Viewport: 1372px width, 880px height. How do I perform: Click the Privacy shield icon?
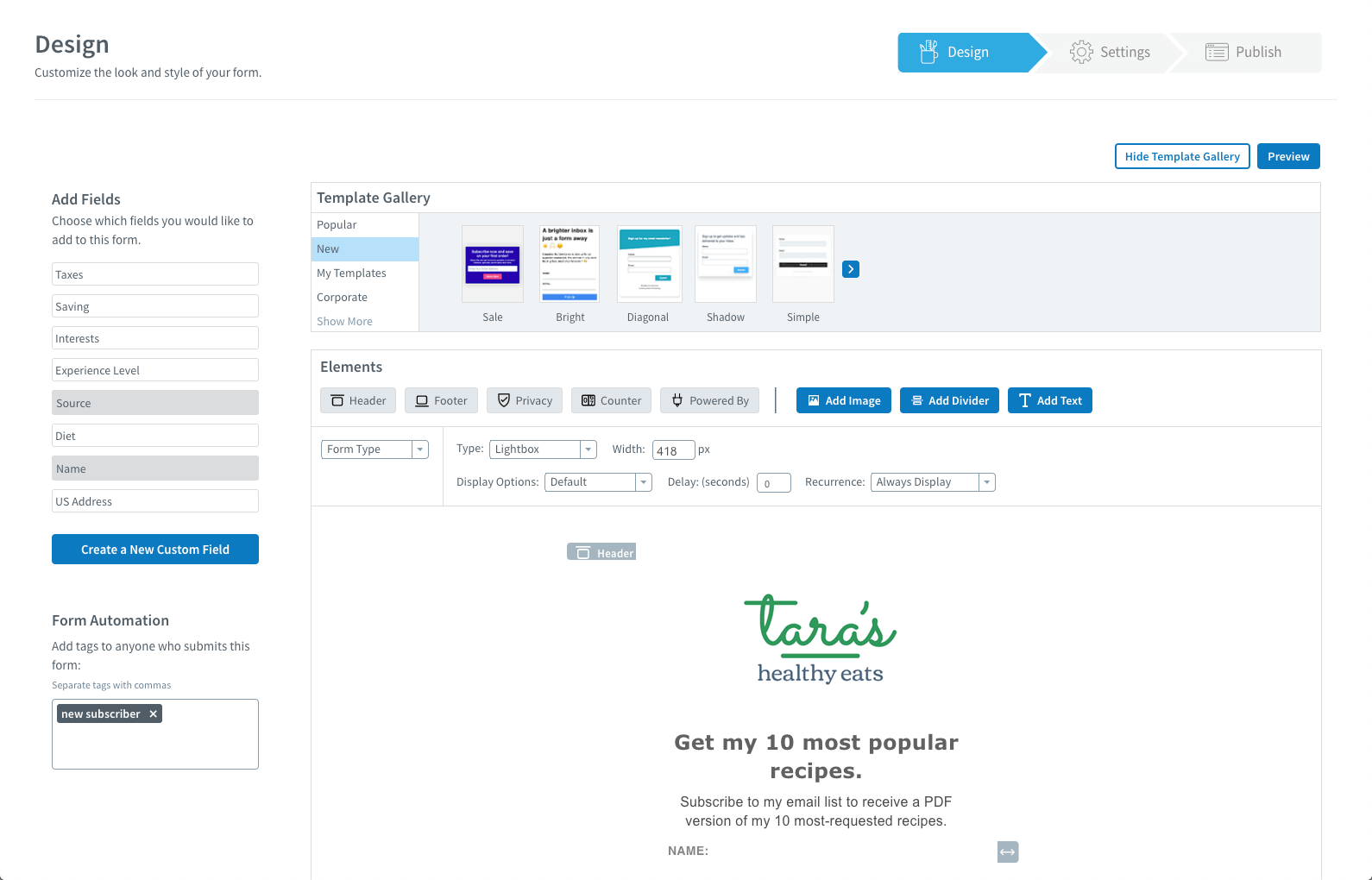[x=504, y=400]
